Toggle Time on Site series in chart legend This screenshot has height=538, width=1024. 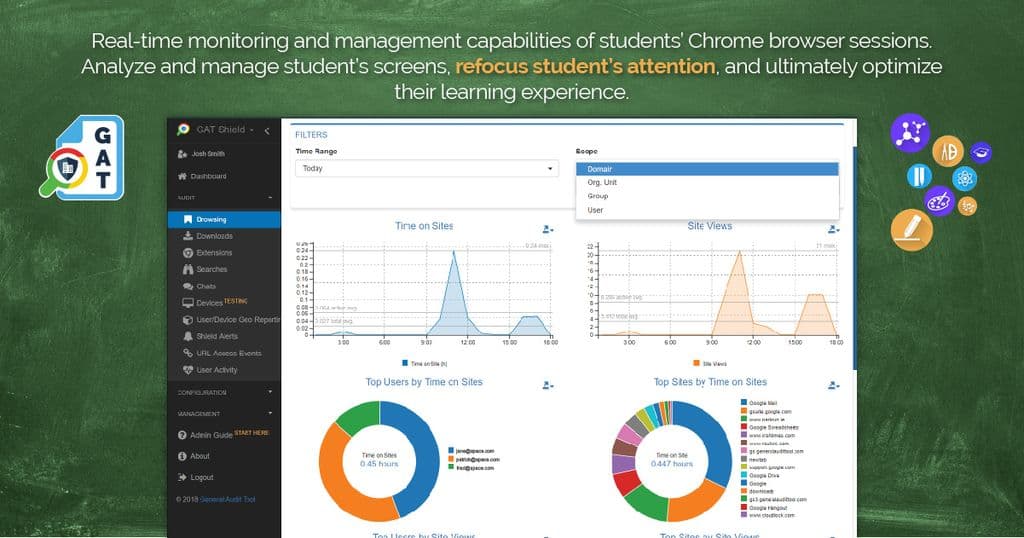424,364
